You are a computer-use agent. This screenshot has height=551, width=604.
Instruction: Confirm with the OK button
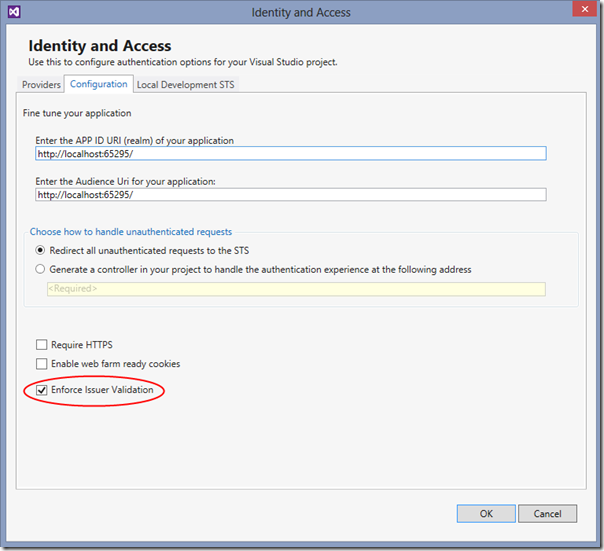[486, 514]
